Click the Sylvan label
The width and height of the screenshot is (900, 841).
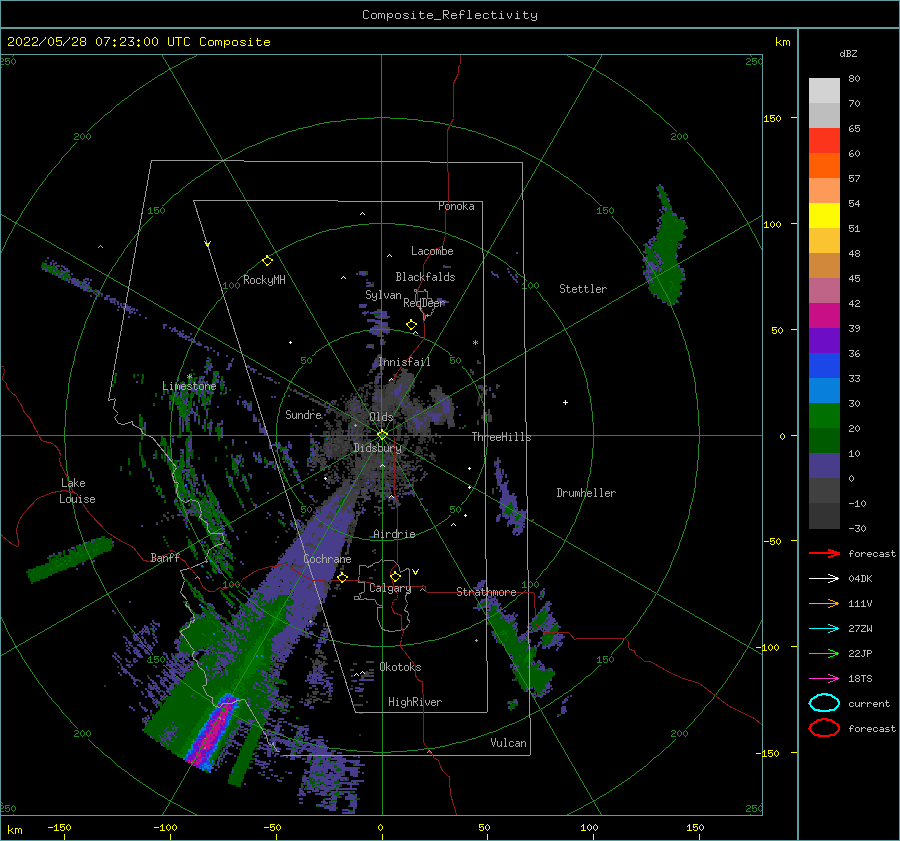383,295
